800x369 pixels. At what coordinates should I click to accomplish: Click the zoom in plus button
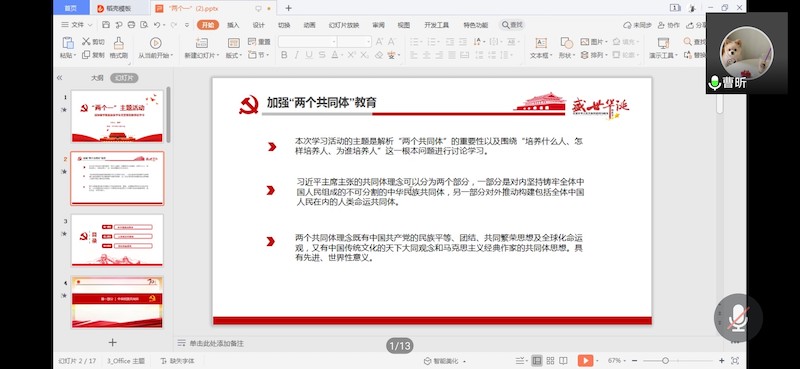pos(721,360)
